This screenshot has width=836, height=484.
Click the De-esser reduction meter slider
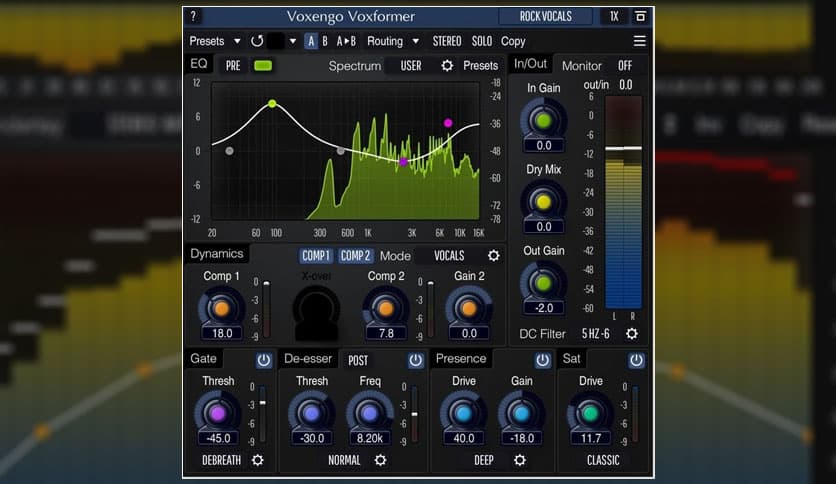pos(414,414)
